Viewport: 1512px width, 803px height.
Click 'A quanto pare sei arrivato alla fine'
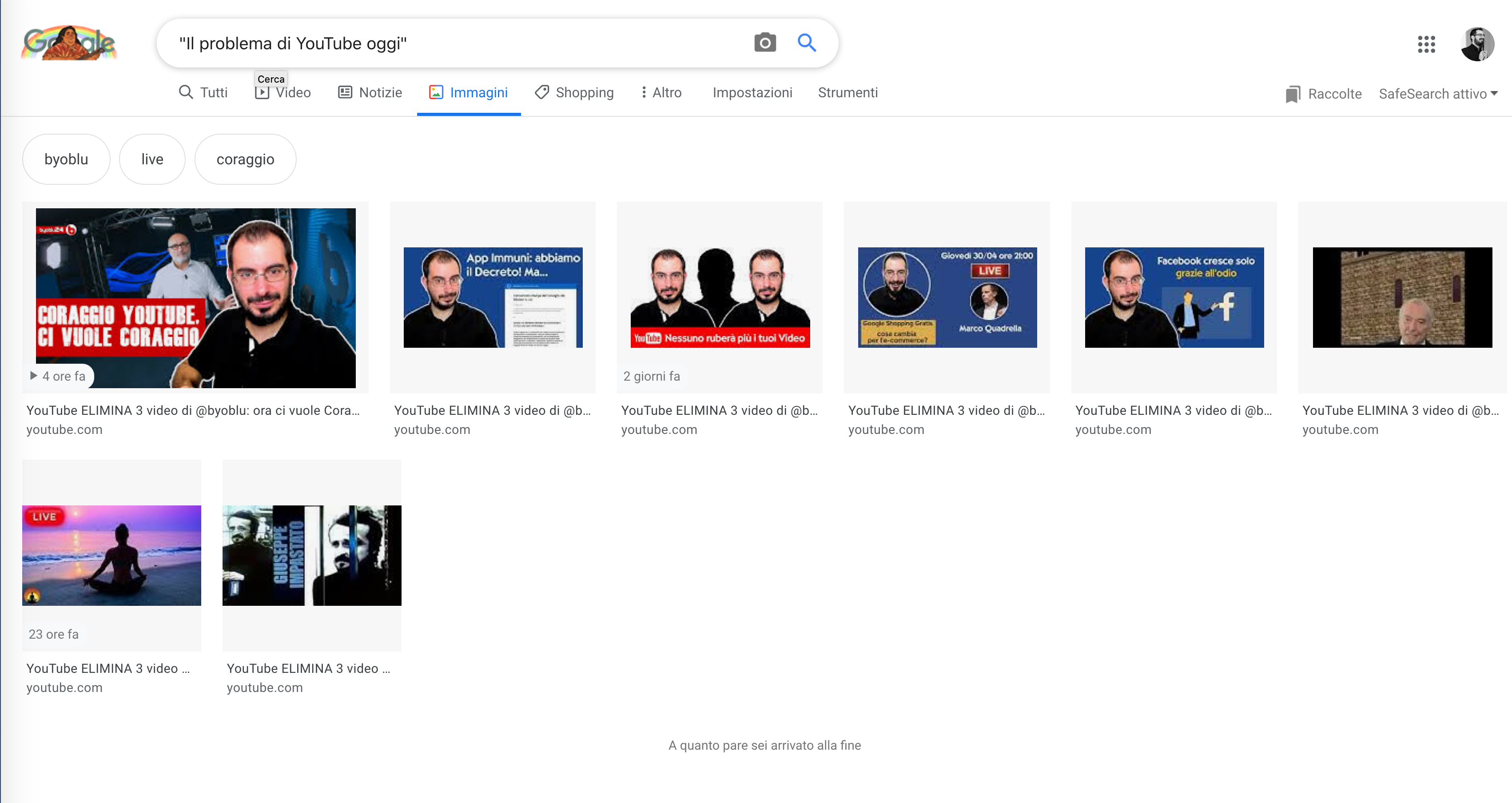pyautogui.click(x=764, y=745)
